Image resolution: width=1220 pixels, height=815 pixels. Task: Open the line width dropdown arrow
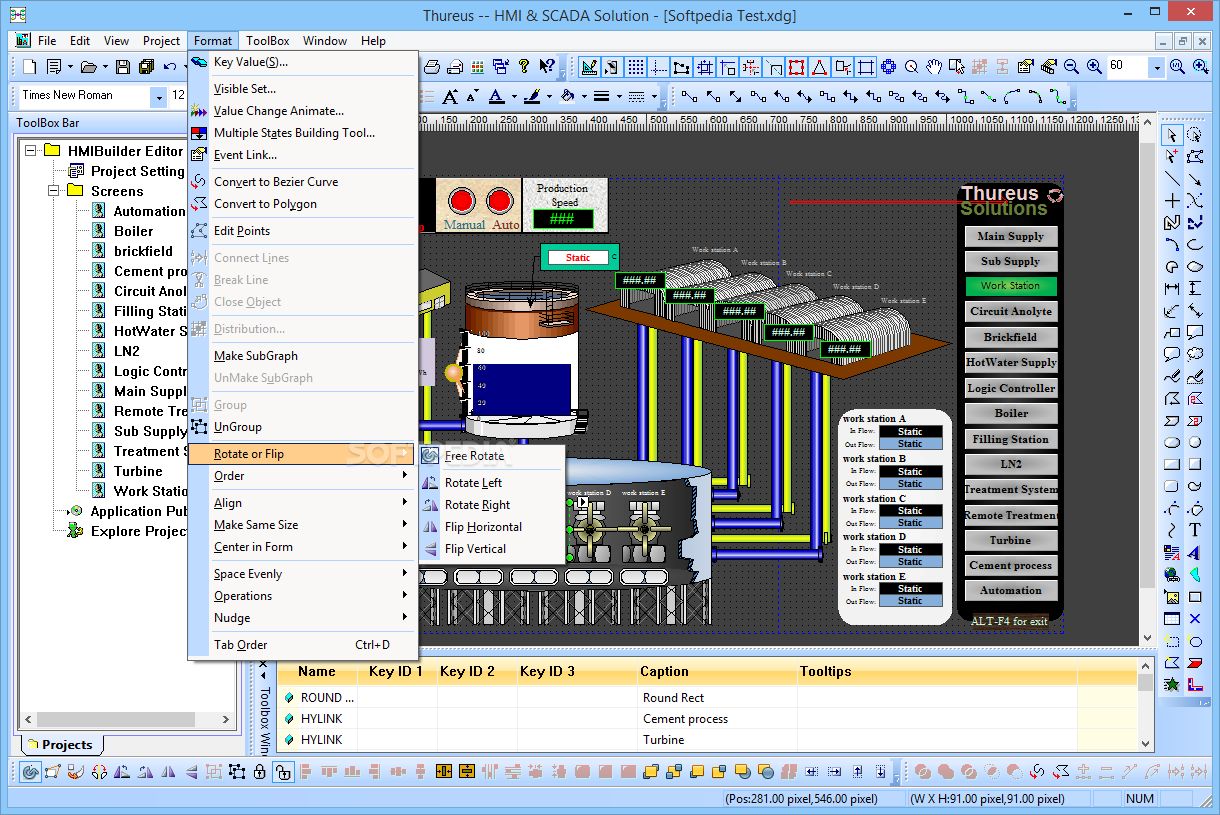click(x=619, y=97)
